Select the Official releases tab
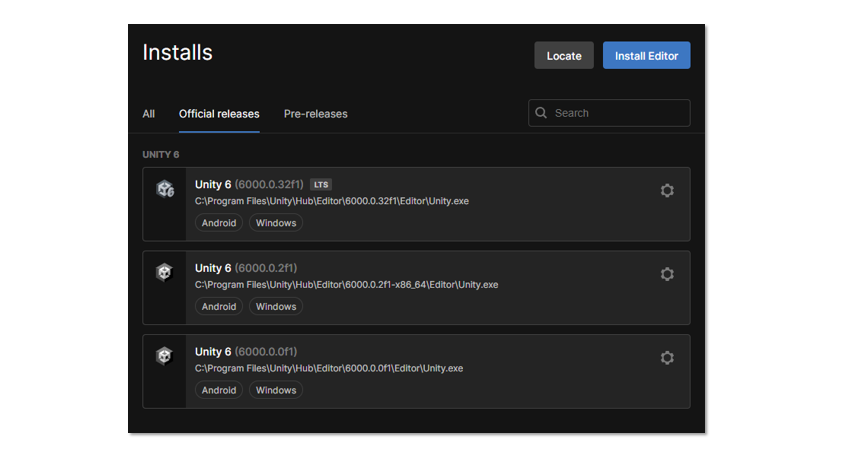Image resolution: width=845 pixels, height=461 pixels. pyautogui.click(x=219, y=114)
